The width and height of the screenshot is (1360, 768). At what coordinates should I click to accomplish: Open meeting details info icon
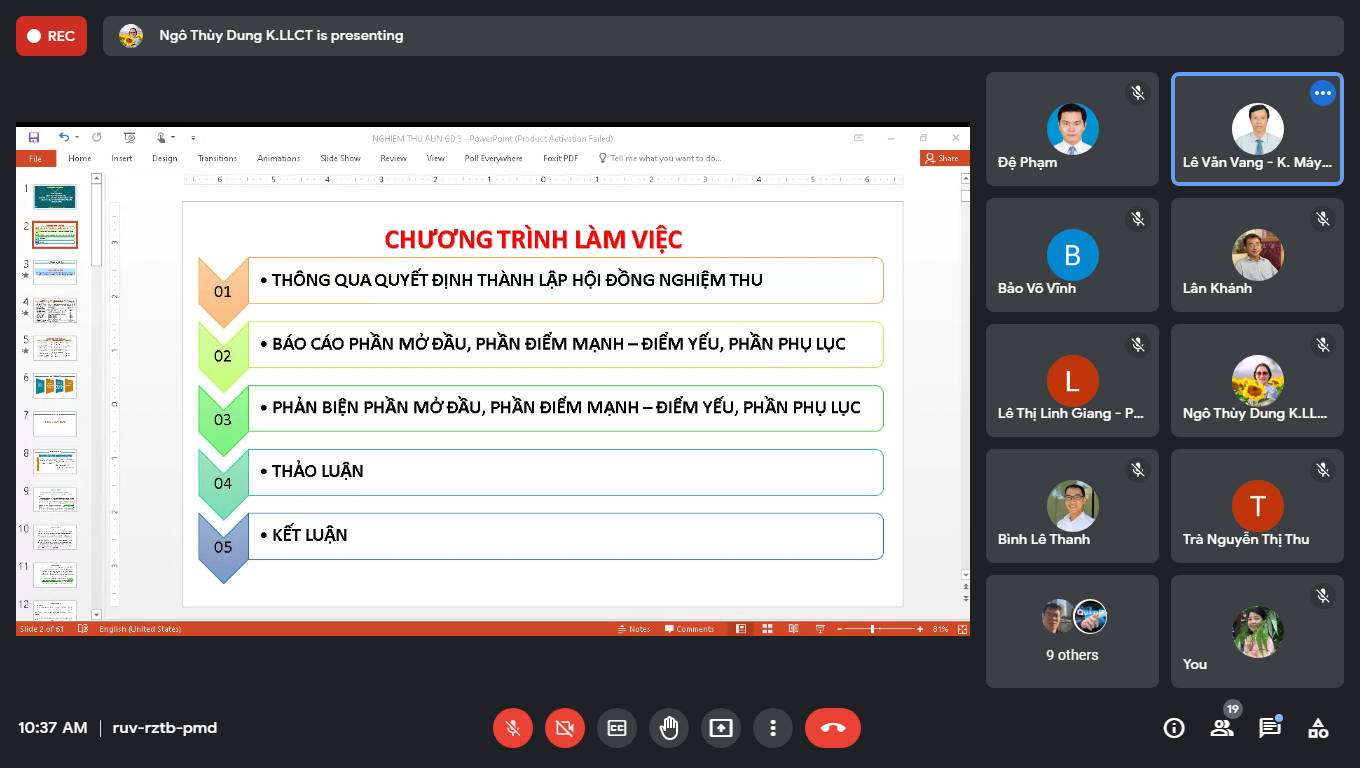1174,728
